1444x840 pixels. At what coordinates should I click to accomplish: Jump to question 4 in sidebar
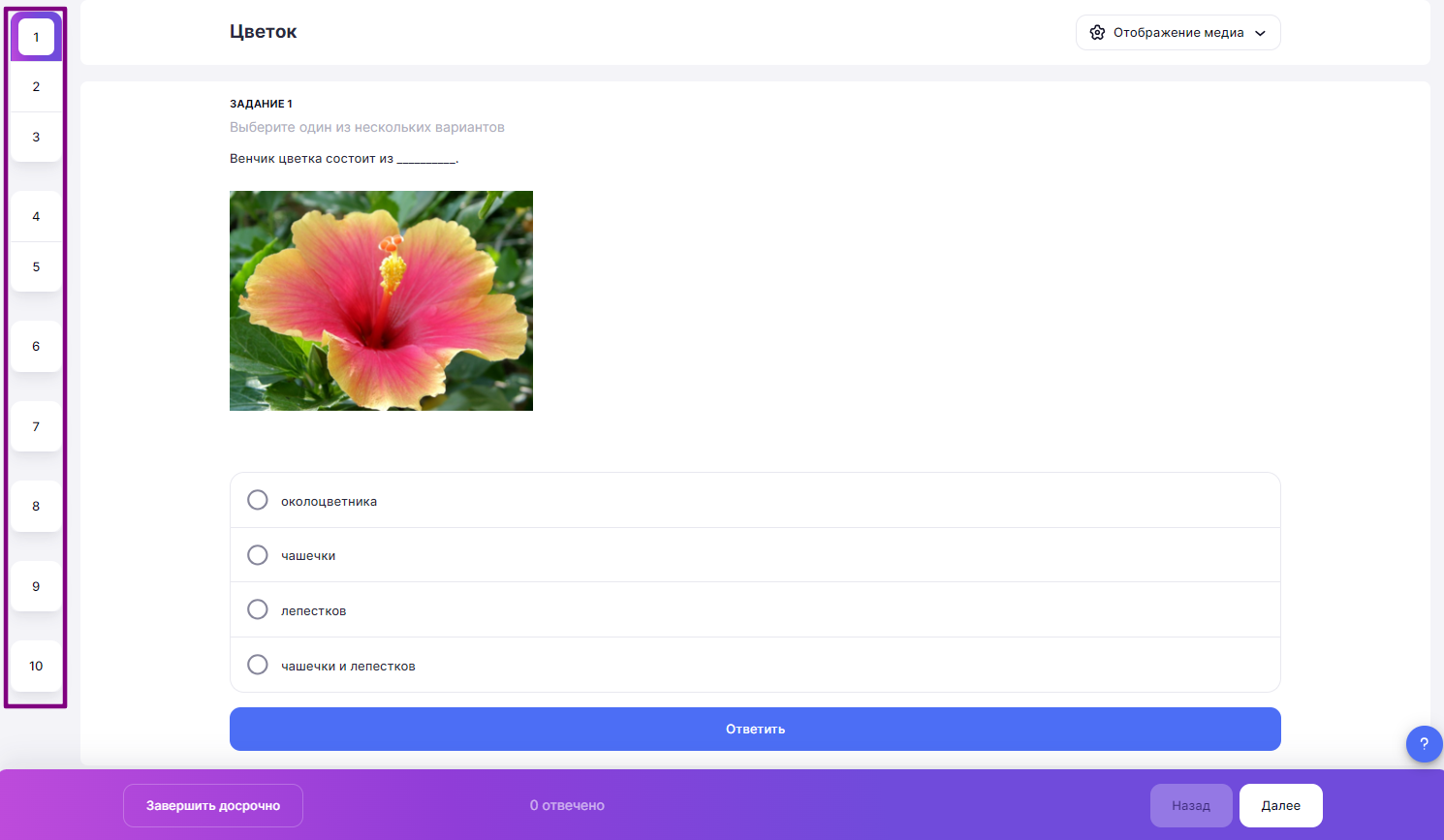(x=37, y=216)
